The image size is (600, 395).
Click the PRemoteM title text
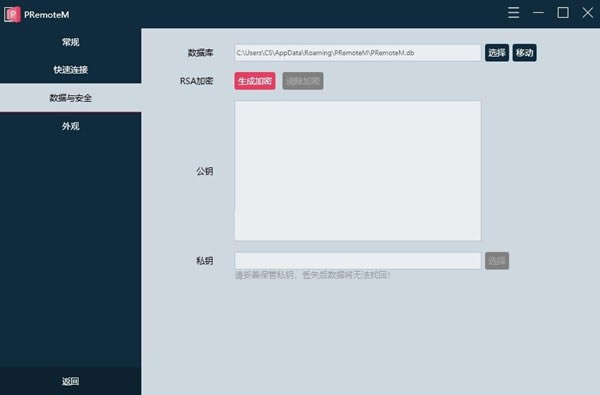47,15
